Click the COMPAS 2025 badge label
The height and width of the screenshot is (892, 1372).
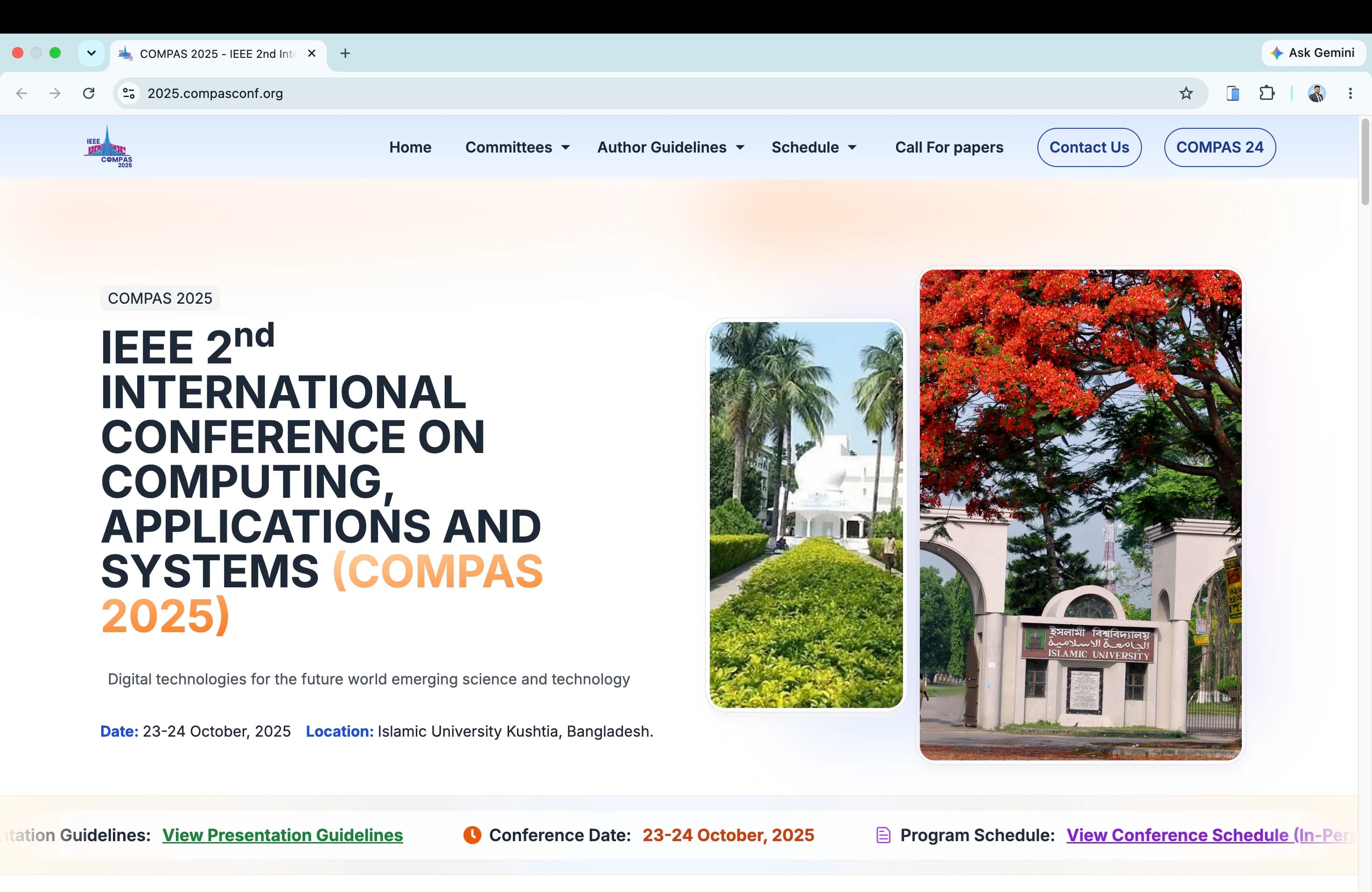[x=160, y=299]
